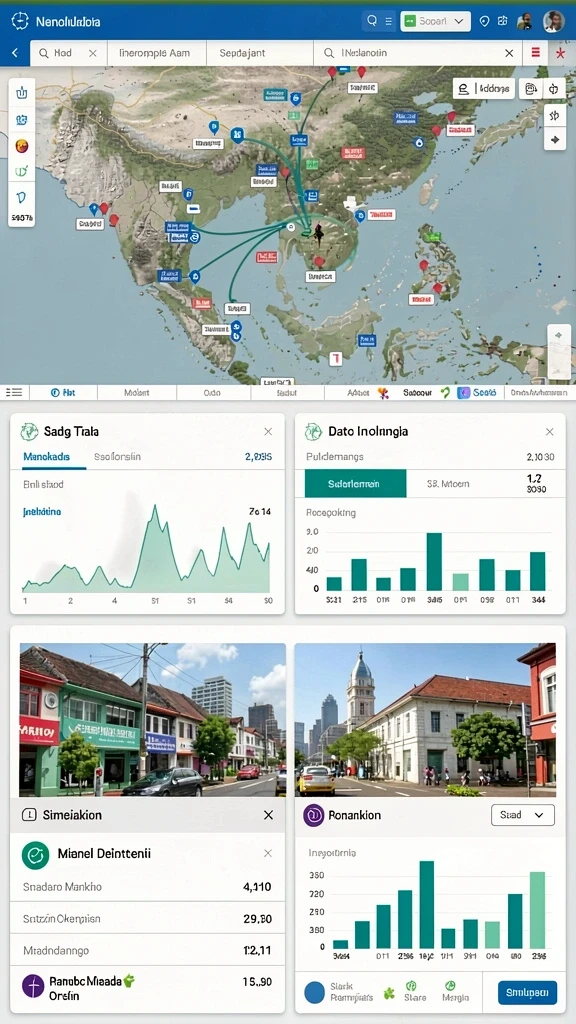Click the app logo beside Nenolulatoia
Viewport: 576px width, 1024px height.
(20, 22)
